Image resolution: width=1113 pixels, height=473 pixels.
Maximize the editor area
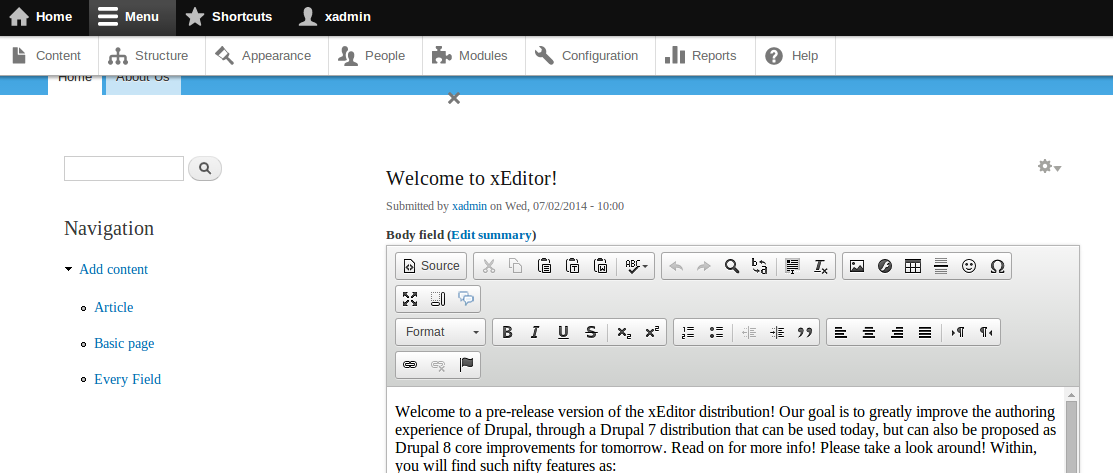(x=410, y=298)
